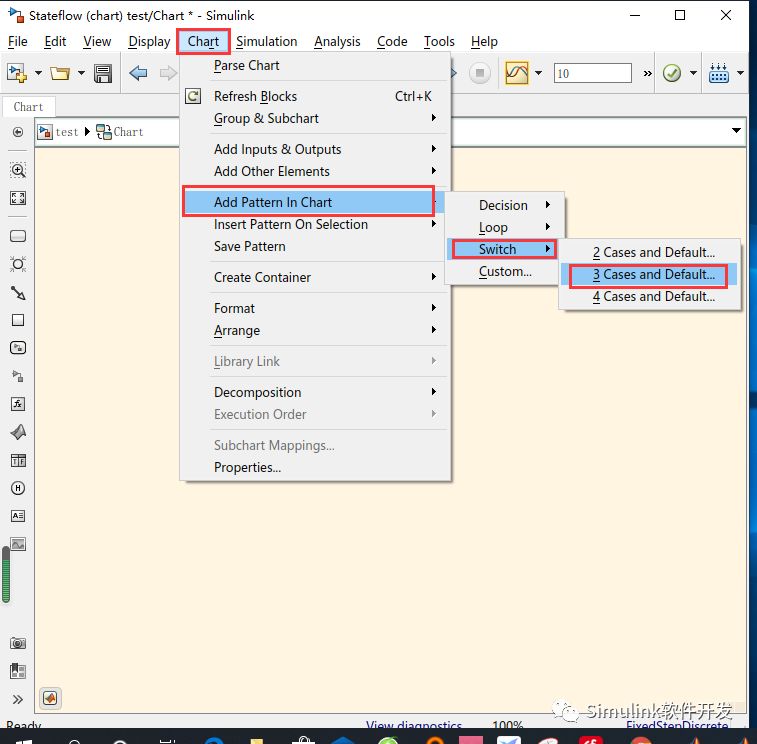Viewport: 757px width, 744px height.
Task: Open the Decomposition submenu
Action: (x=315, y=392)
